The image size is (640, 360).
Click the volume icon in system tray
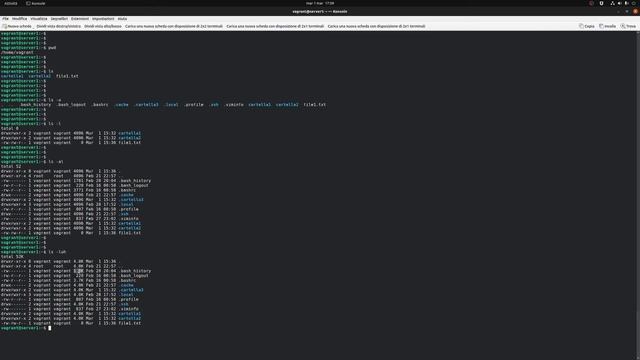pyautogui.click(x=619, y=3)
